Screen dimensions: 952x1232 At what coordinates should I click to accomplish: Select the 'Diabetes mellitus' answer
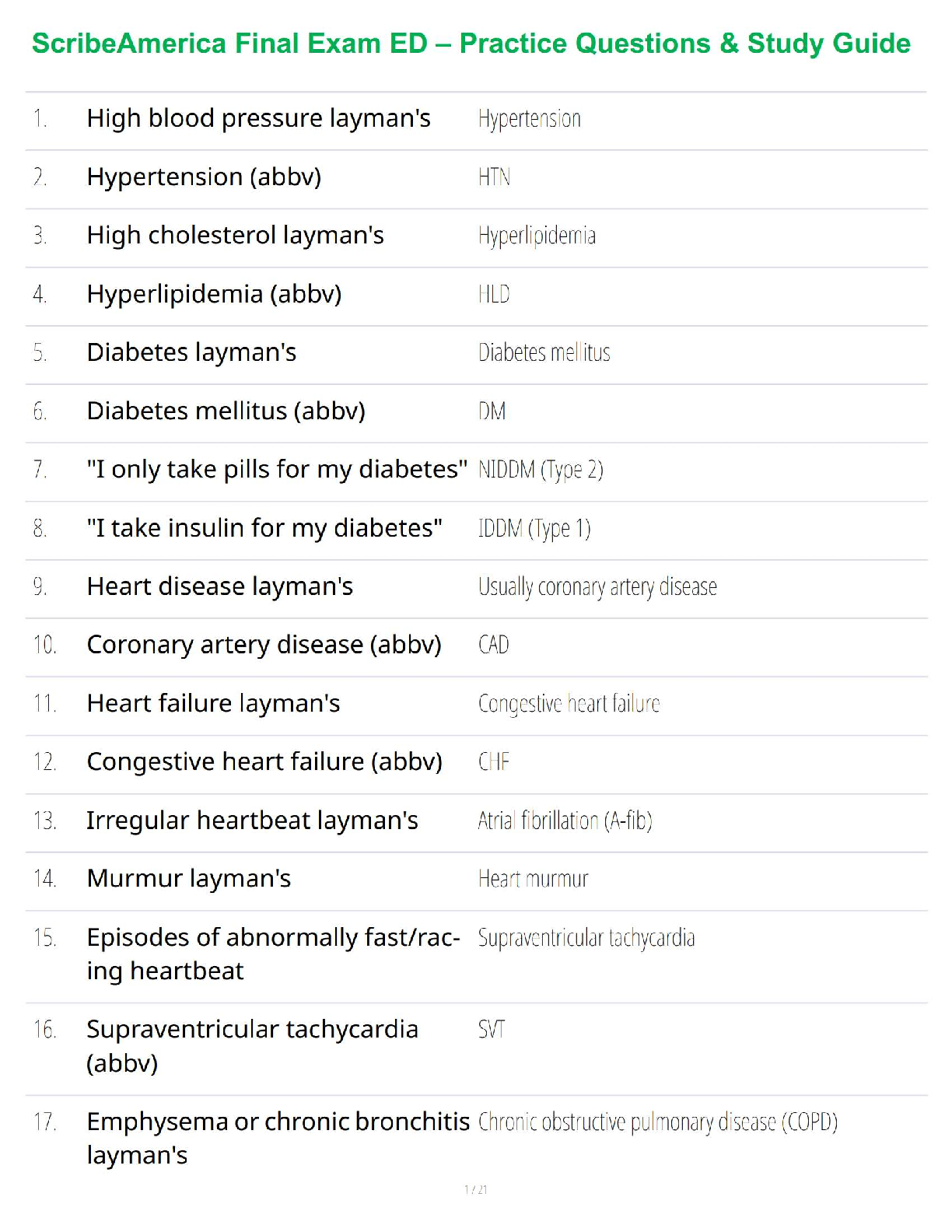click(544, 352)
